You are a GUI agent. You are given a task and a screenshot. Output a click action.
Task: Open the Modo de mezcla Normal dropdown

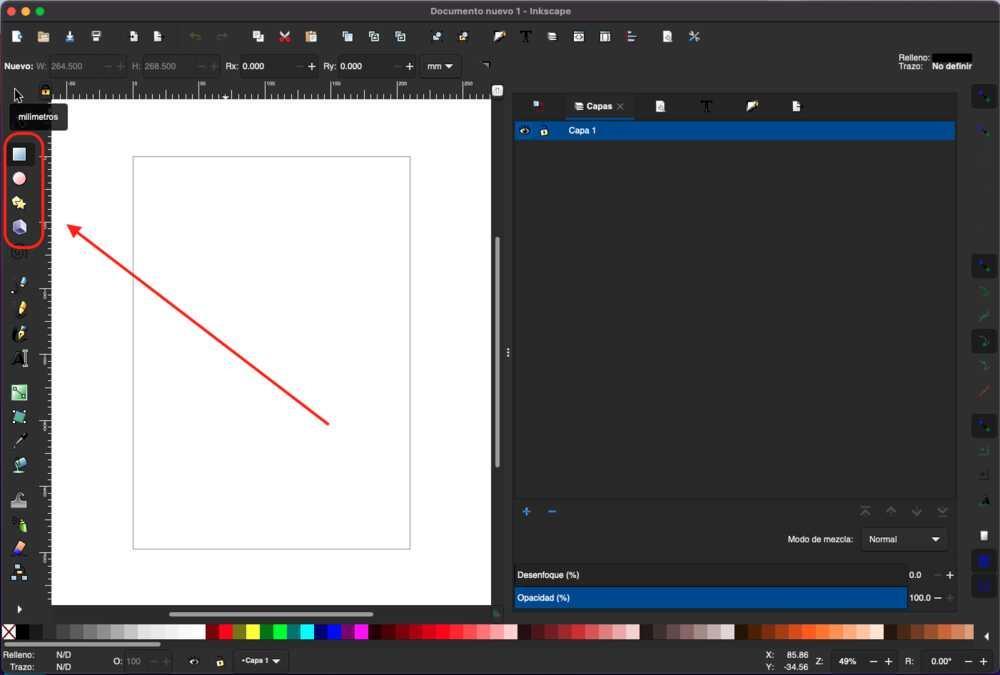(904, 540)
